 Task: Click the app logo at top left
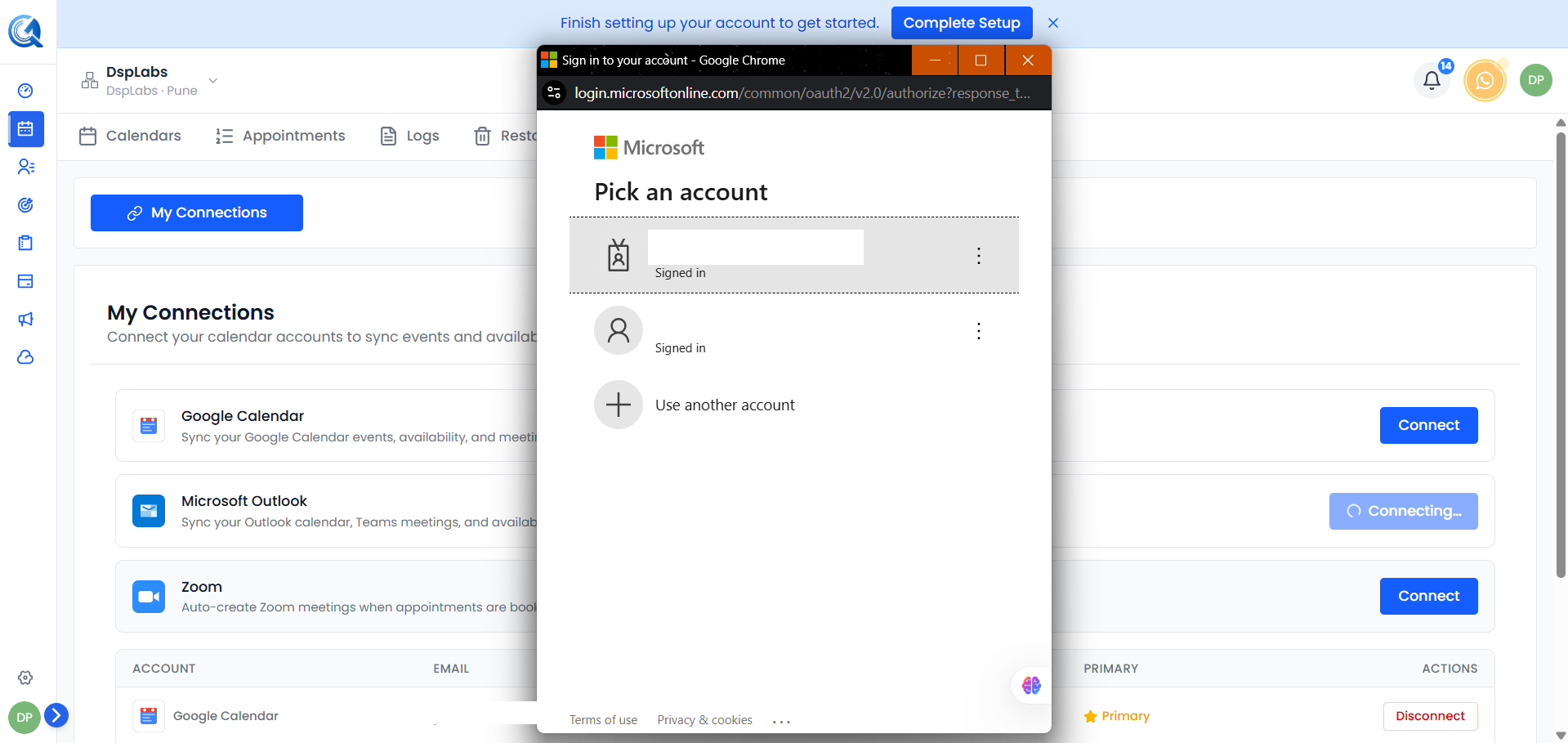tap(25, 31)
